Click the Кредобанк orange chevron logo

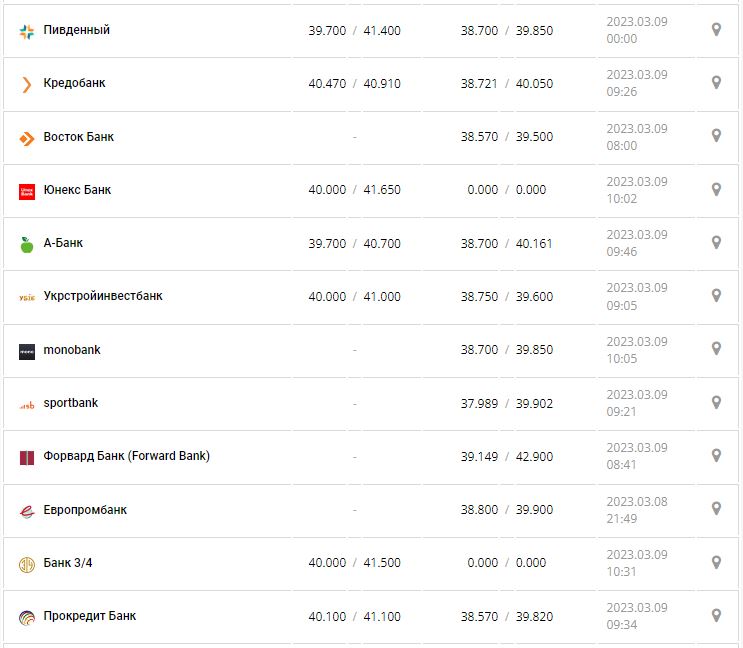tap(27, 84)
